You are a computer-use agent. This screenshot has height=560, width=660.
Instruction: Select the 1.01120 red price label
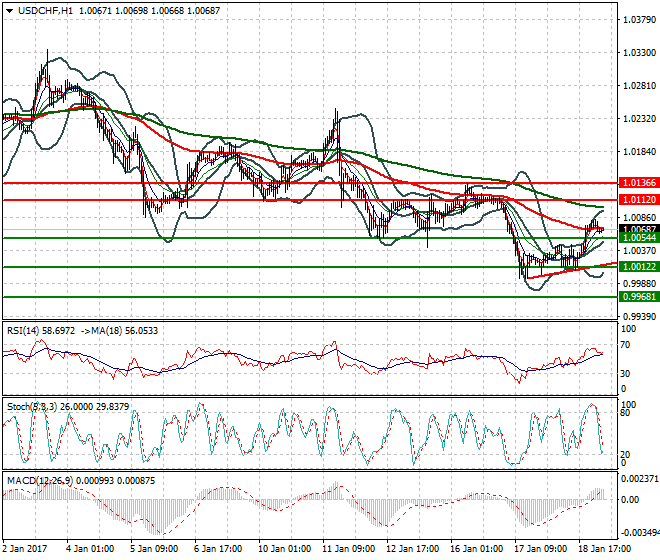tap(638, 200)
